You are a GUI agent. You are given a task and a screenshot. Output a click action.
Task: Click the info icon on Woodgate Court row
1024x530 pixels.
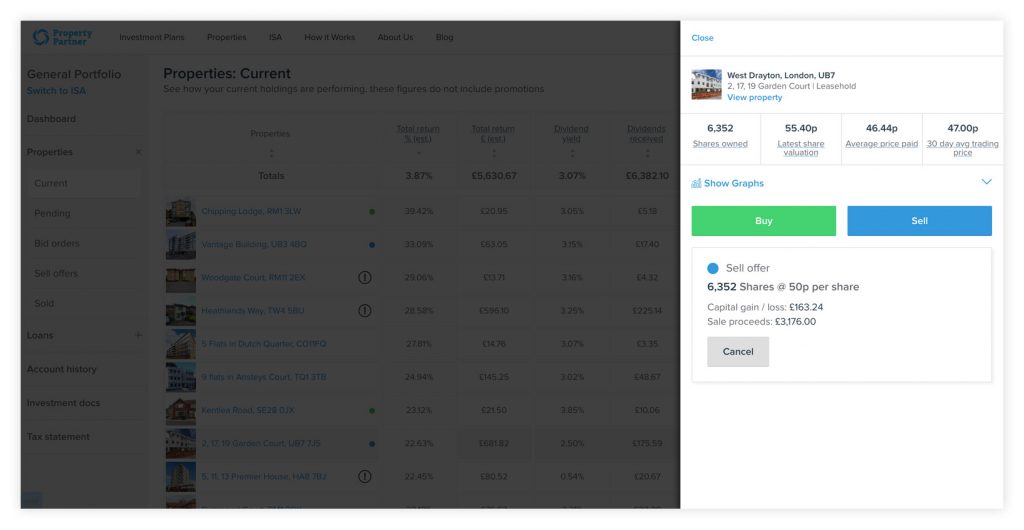[365, 277]
